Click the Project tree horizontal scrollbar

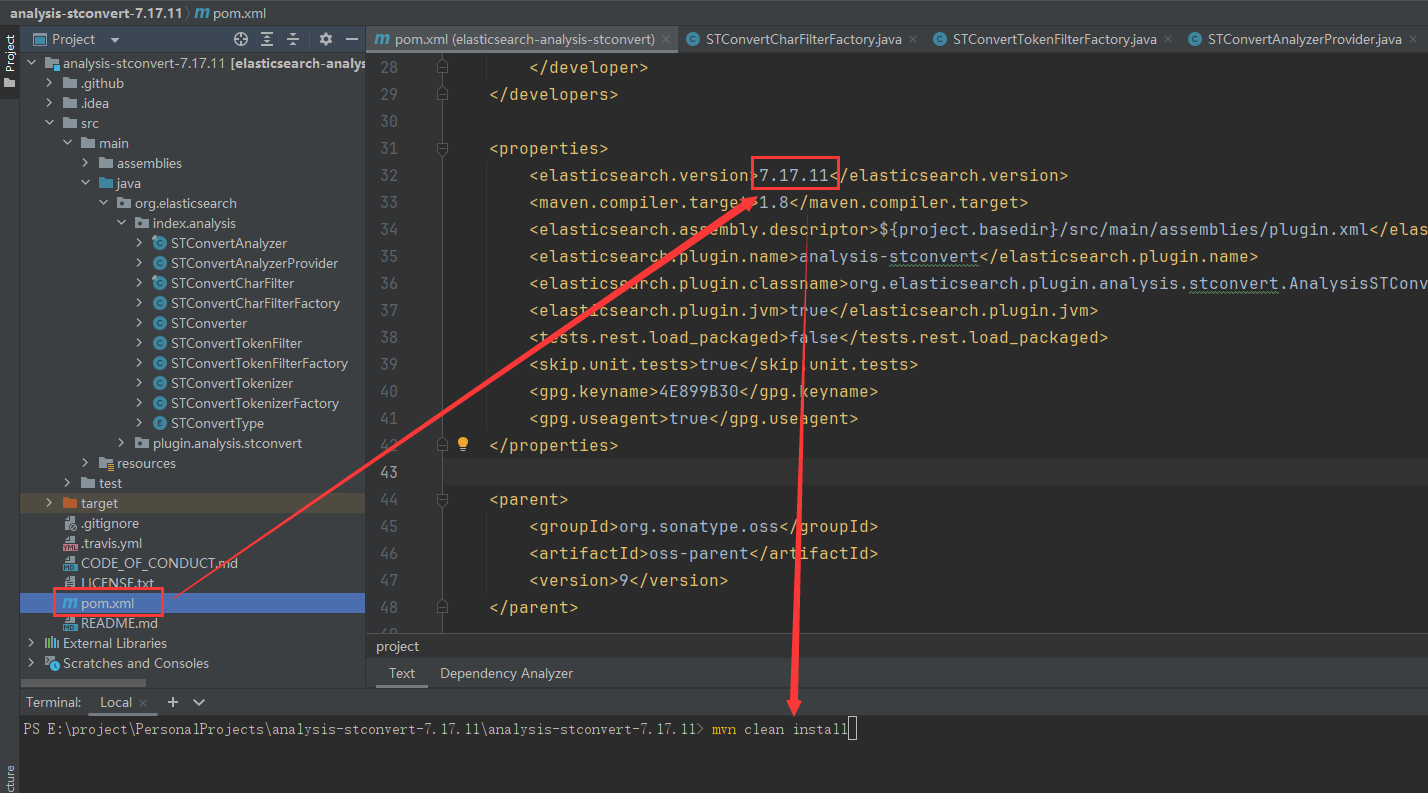[82, 683]
